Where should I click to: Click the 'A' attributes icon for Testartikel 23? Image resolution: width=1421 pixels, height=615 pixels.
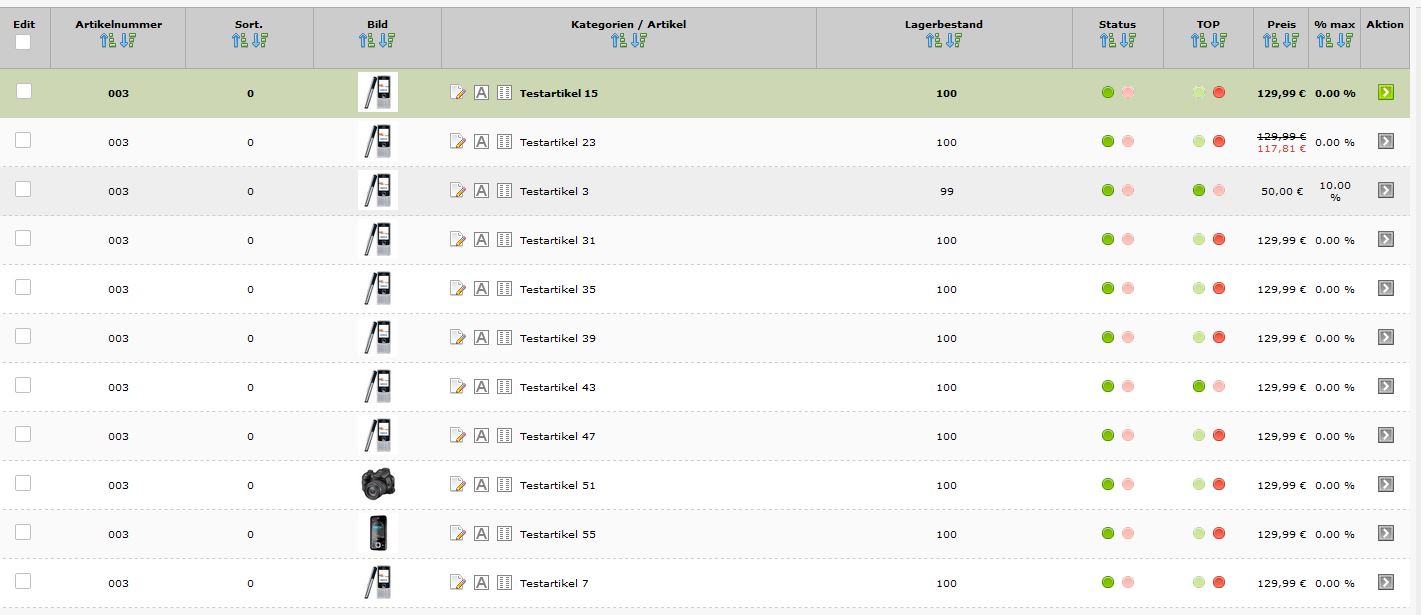tap(481, 142)
